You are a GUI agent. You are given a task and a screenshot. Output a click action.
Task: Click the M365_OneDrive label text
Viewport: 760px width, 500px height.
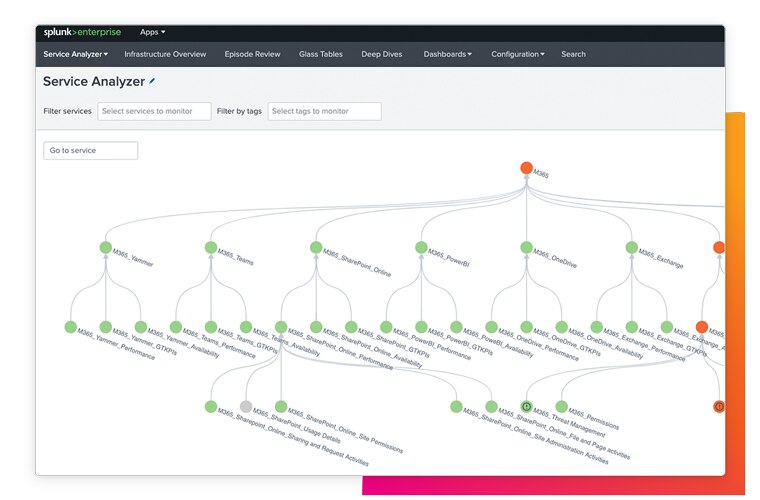pos(555,258)
